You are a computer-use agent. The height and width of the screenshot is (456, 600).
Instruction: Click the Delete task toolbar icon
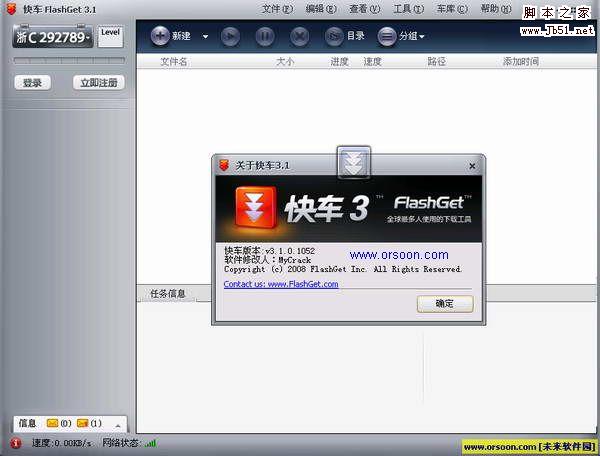coord(299,36)
